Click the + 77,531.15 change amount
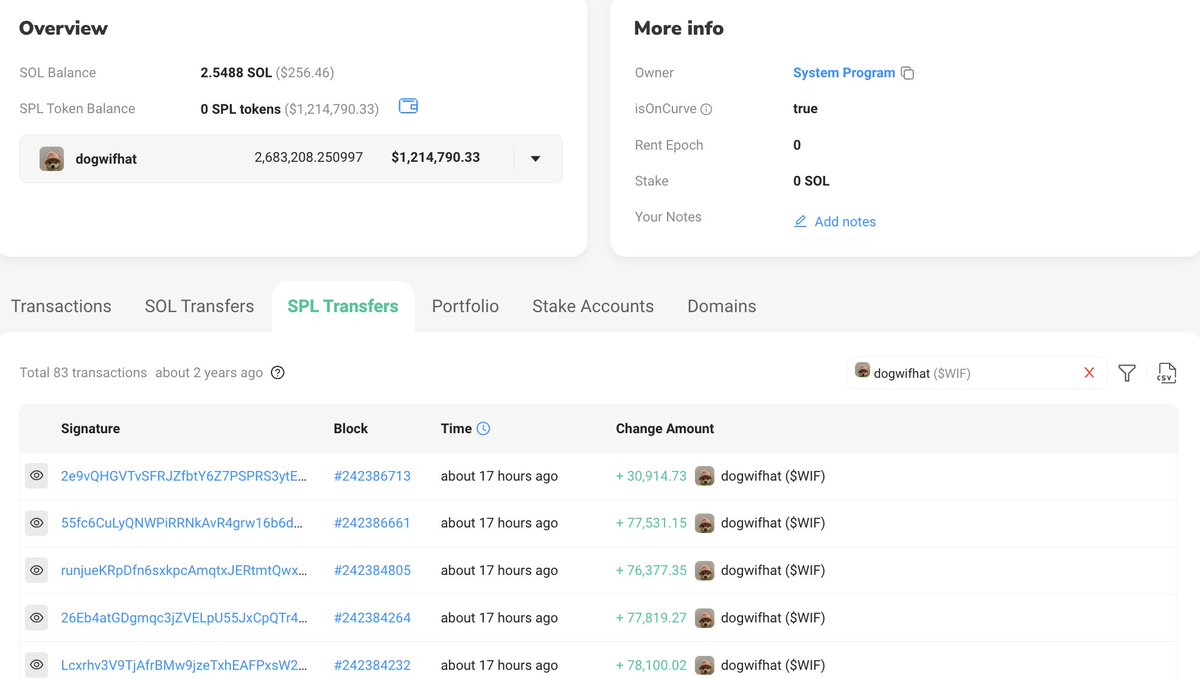The height and width of the screenshot is (679, 1200). 651,523
